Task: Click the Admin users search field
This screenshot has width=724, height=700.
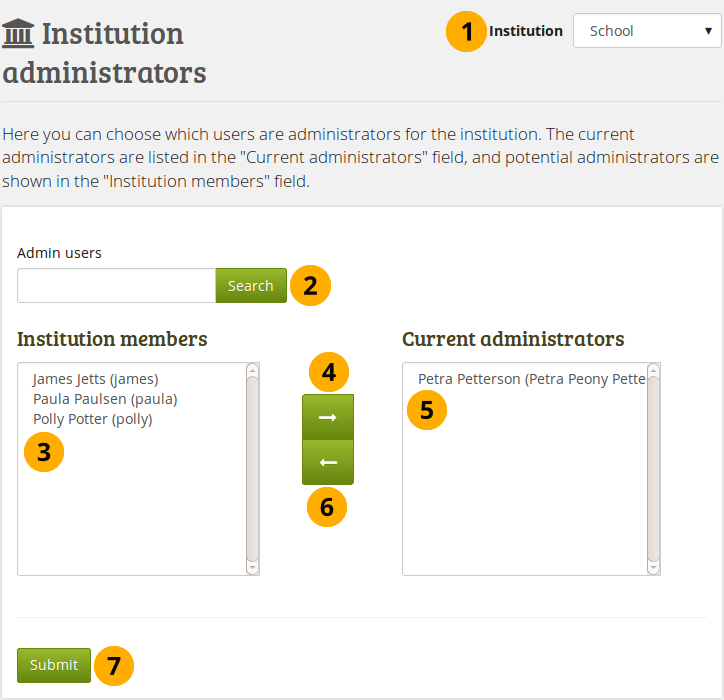Action: point(116,286)
